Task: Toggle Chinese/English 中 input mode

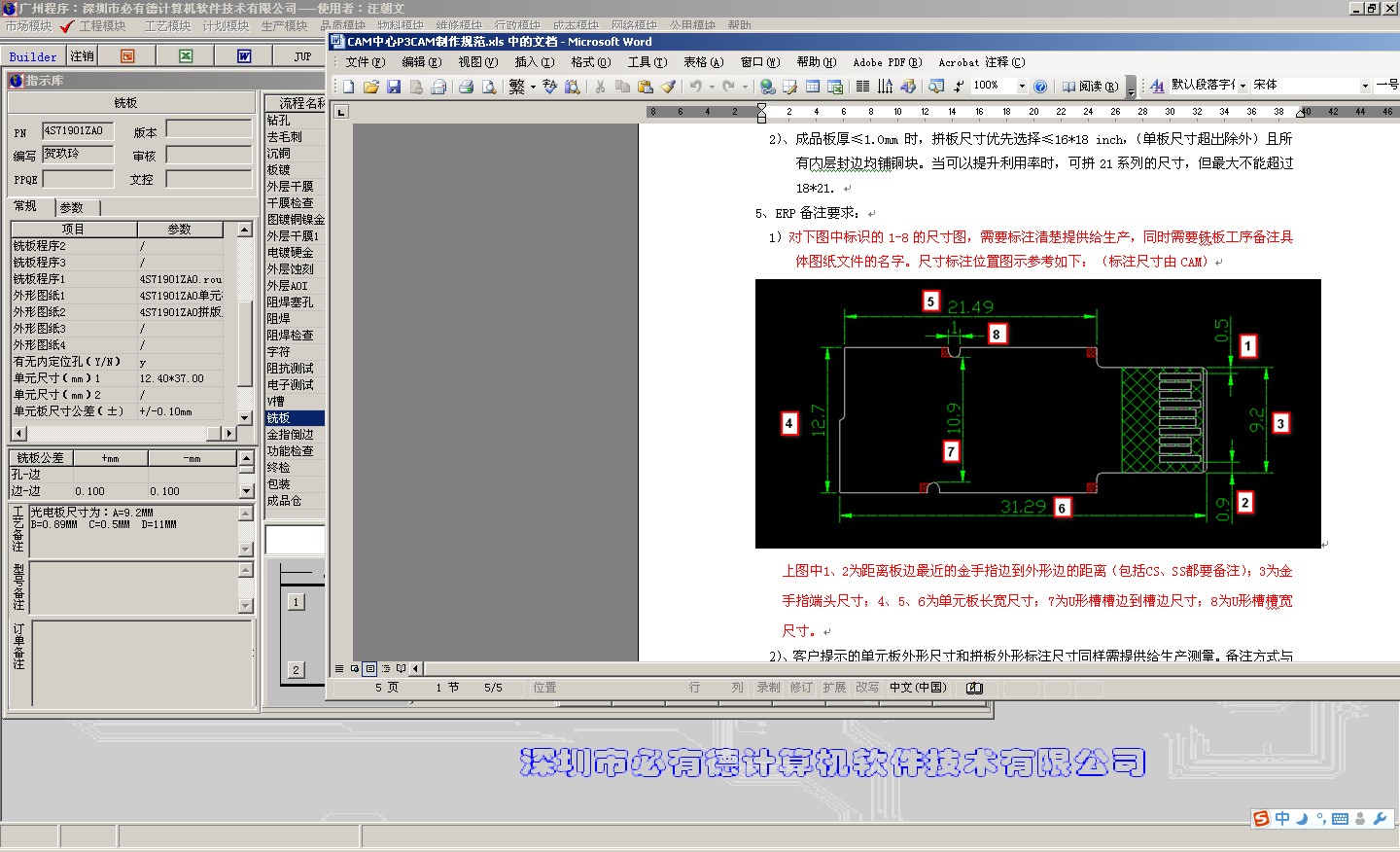Action: pyautogui.click(x=1282, y=819)
